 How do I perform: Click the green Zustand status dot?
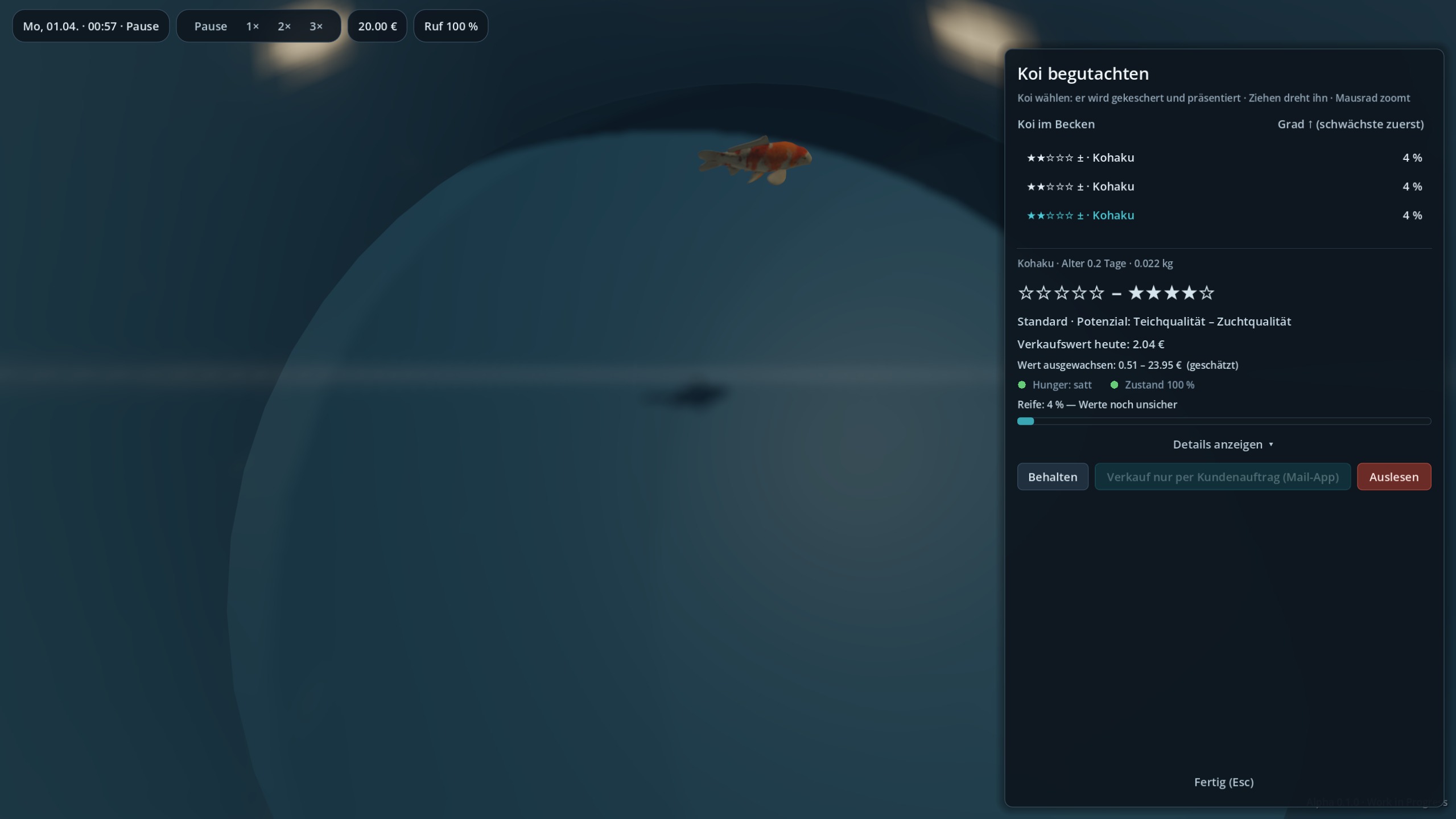tap(1114, 385)
